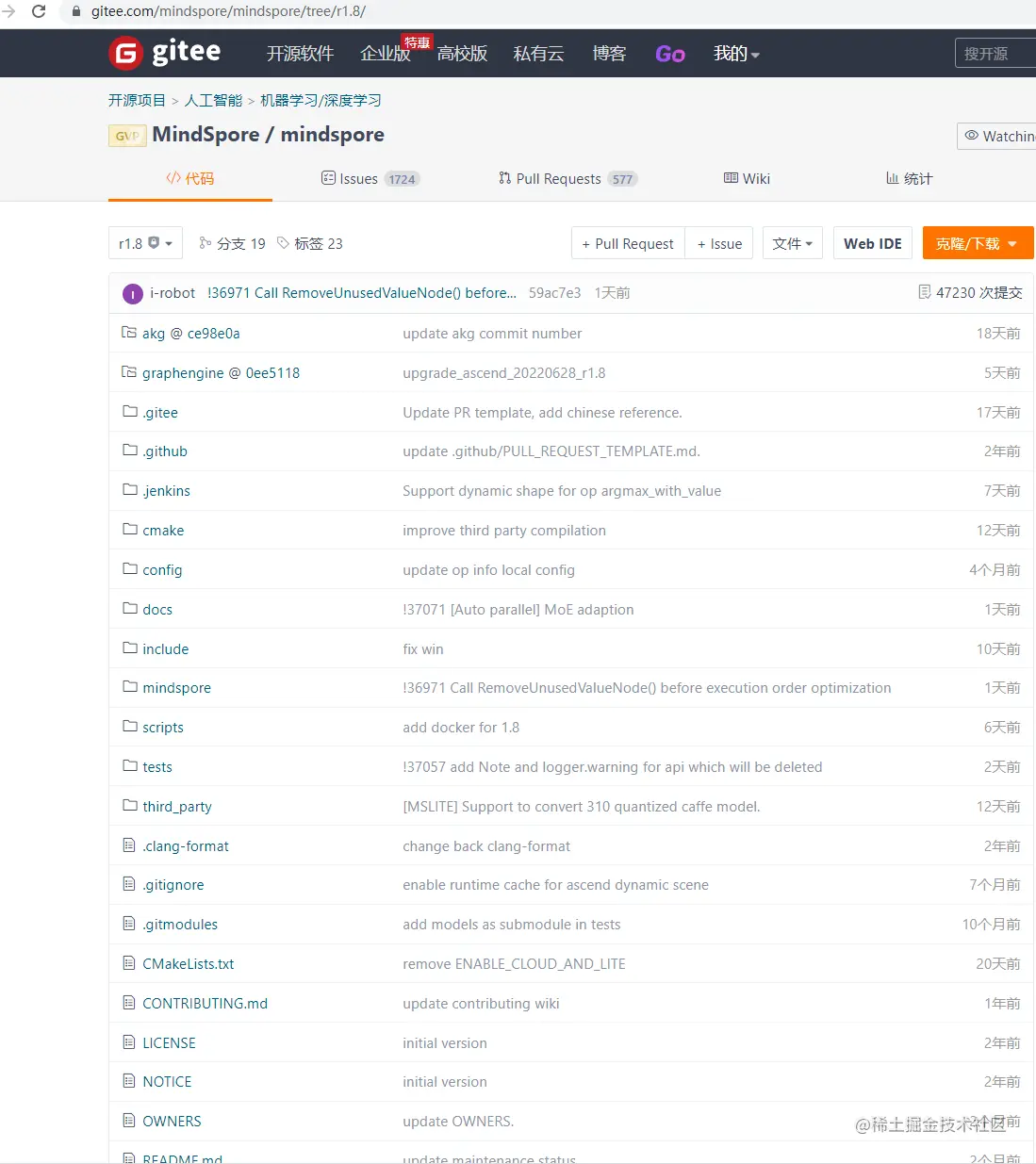Click the branch icon next to 分支 19
1036x1164 pixels.
(x=206, y=243)
